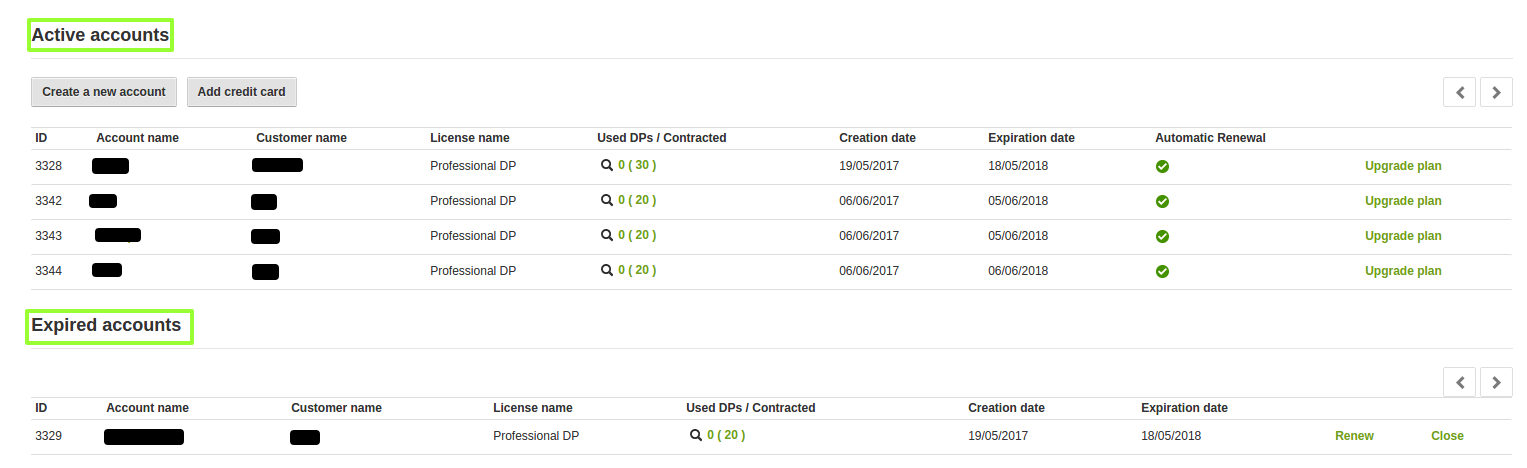Open 0 ( 20 ) DPs link for account 3343

(x=637, y=236)
